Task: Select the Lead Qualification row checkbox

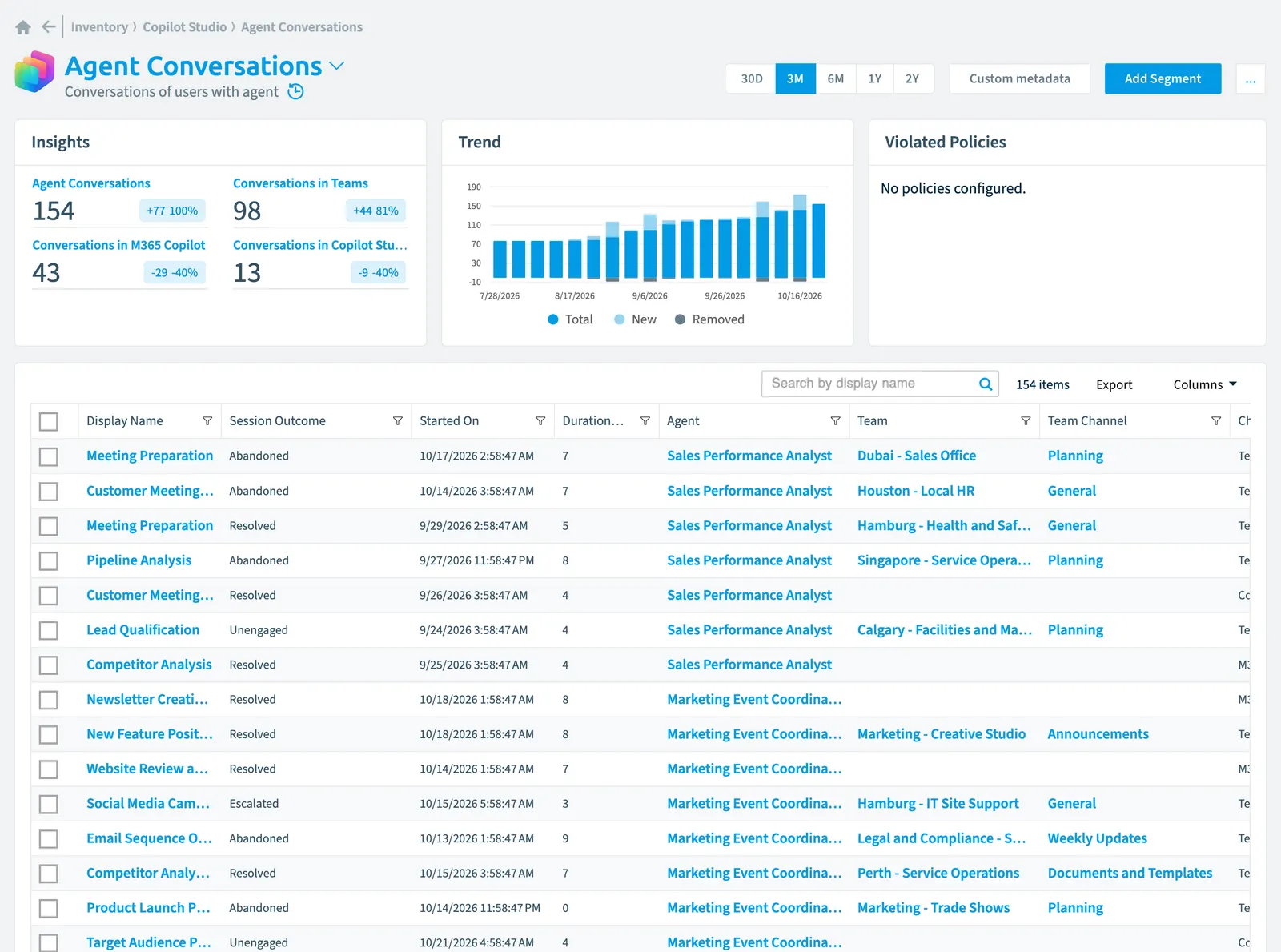Action: pyautogui.click(x=49, y=631)
